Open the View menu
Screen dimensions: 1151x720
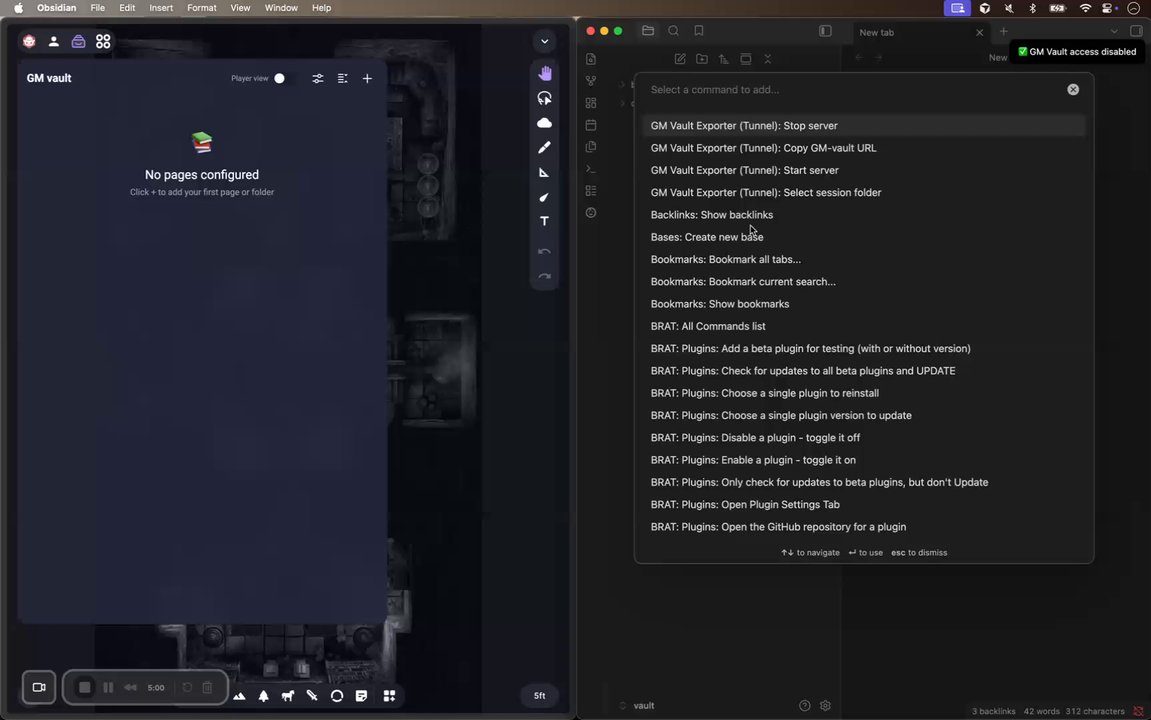pyautogui.click(x=240, y=8)
